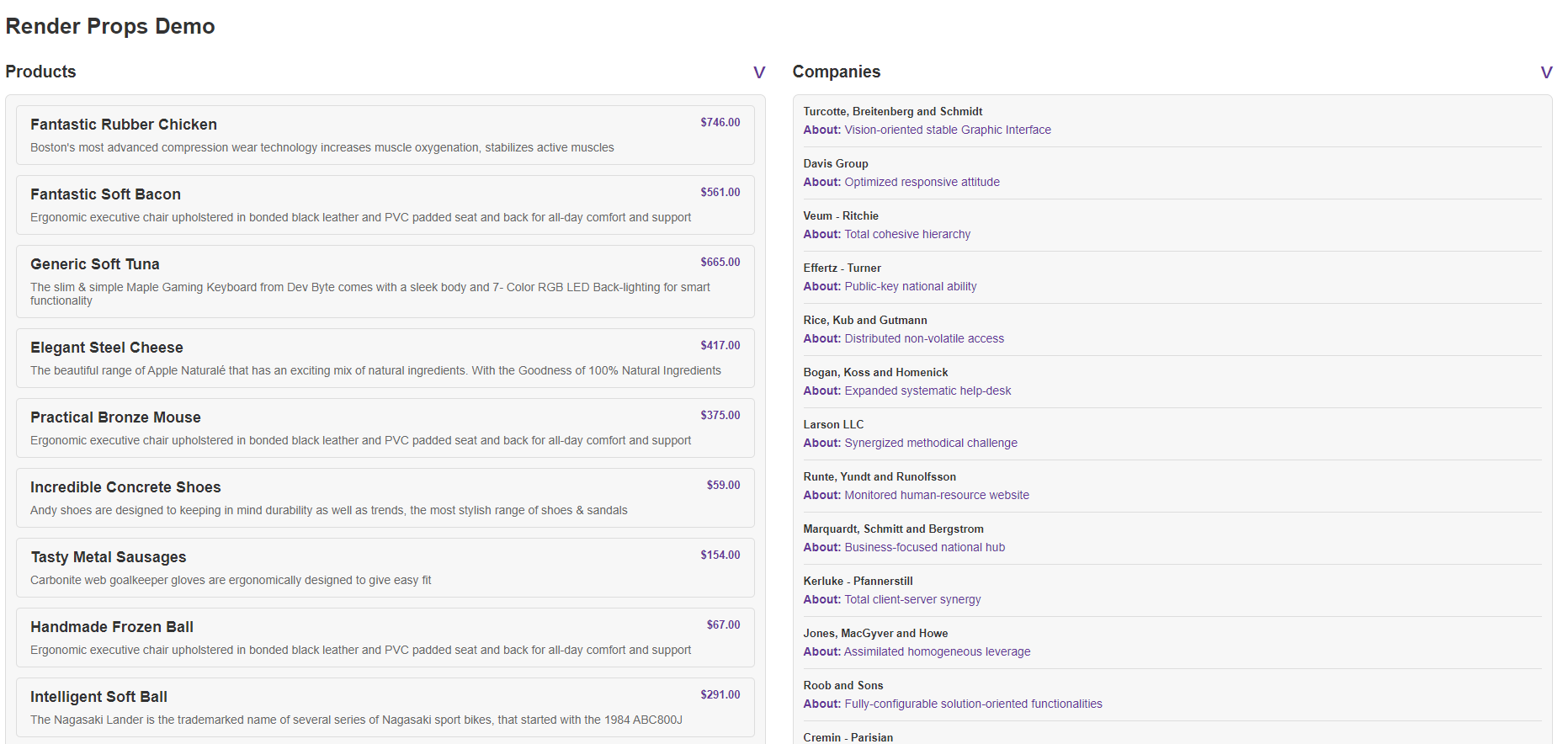1568x744 pixels.
Task: Click Optimized responsive attitude text
Action: pyautogui.click(x=922, y=182)
